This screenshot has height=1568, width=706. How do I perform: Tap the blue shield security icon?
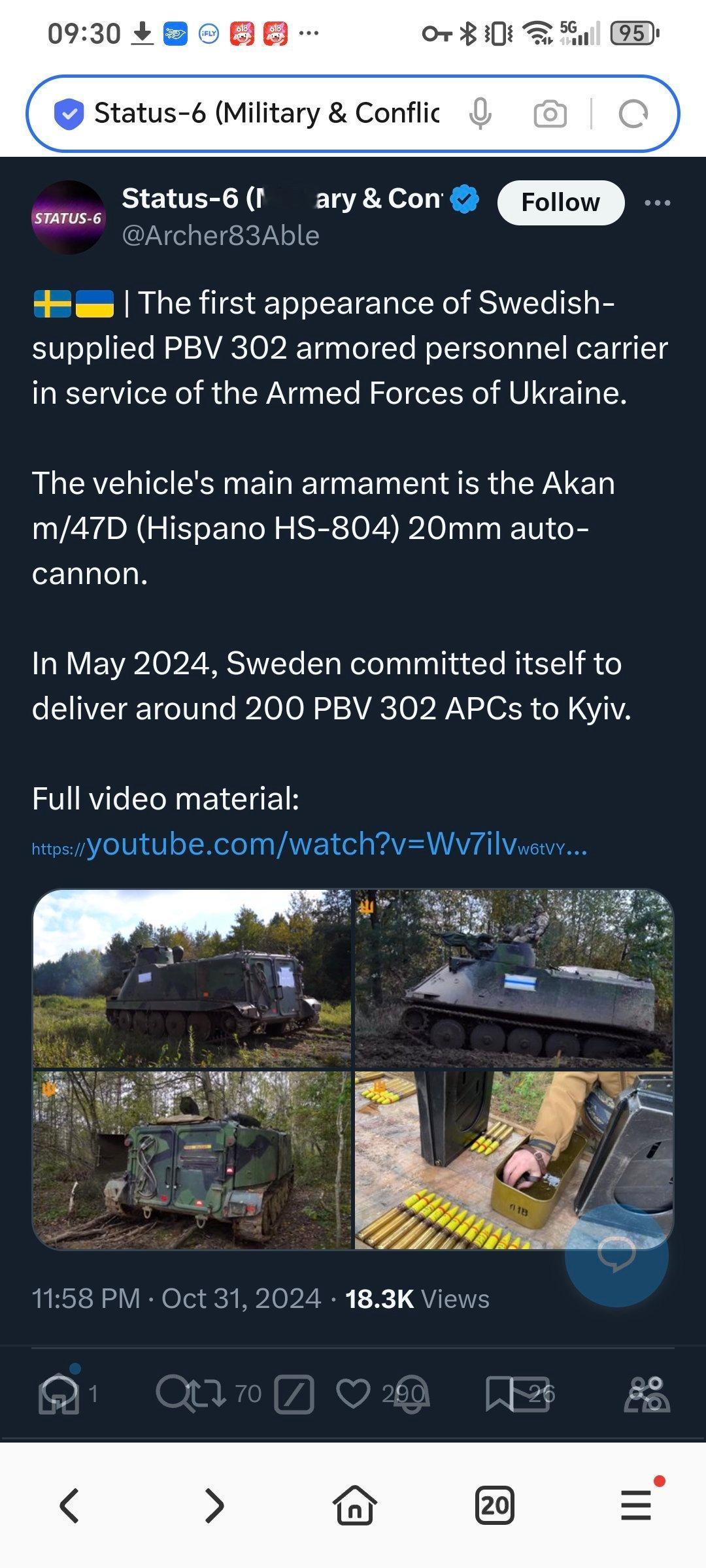click(x=69, y=114)
